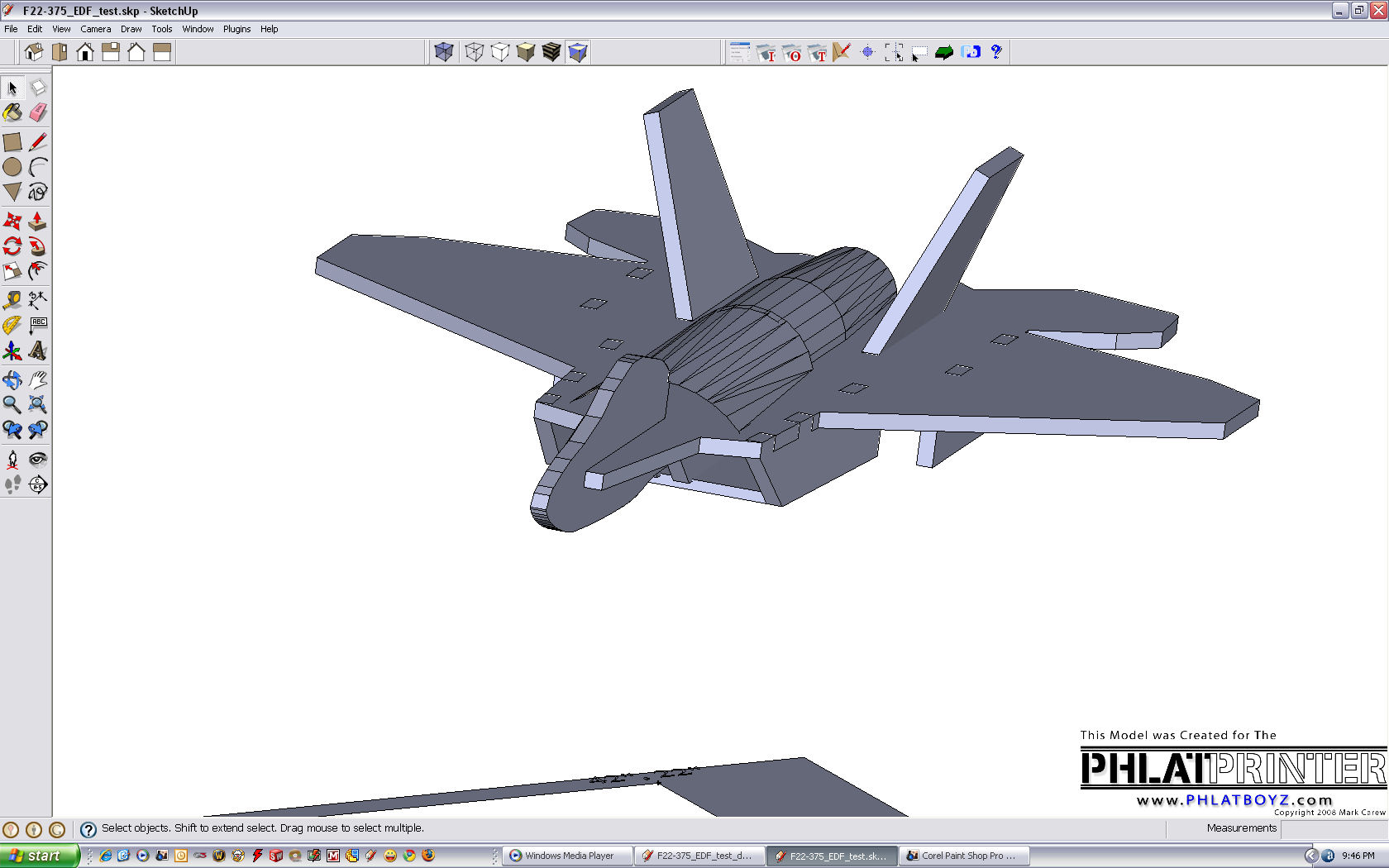Click the Zoom Extents tool

pos(38,404)
